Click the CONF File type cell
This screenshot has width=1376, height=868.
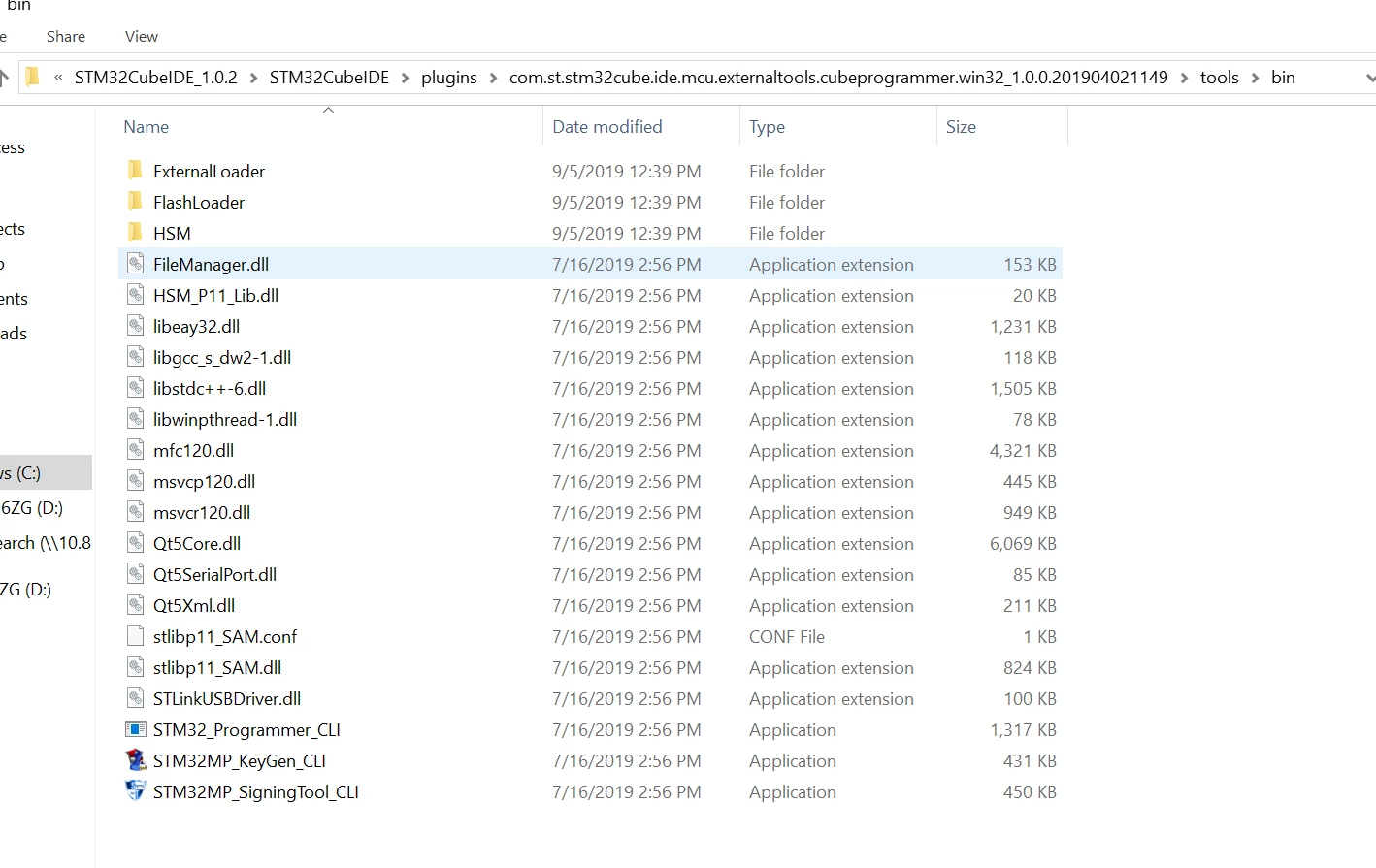[x=787, y=636]
